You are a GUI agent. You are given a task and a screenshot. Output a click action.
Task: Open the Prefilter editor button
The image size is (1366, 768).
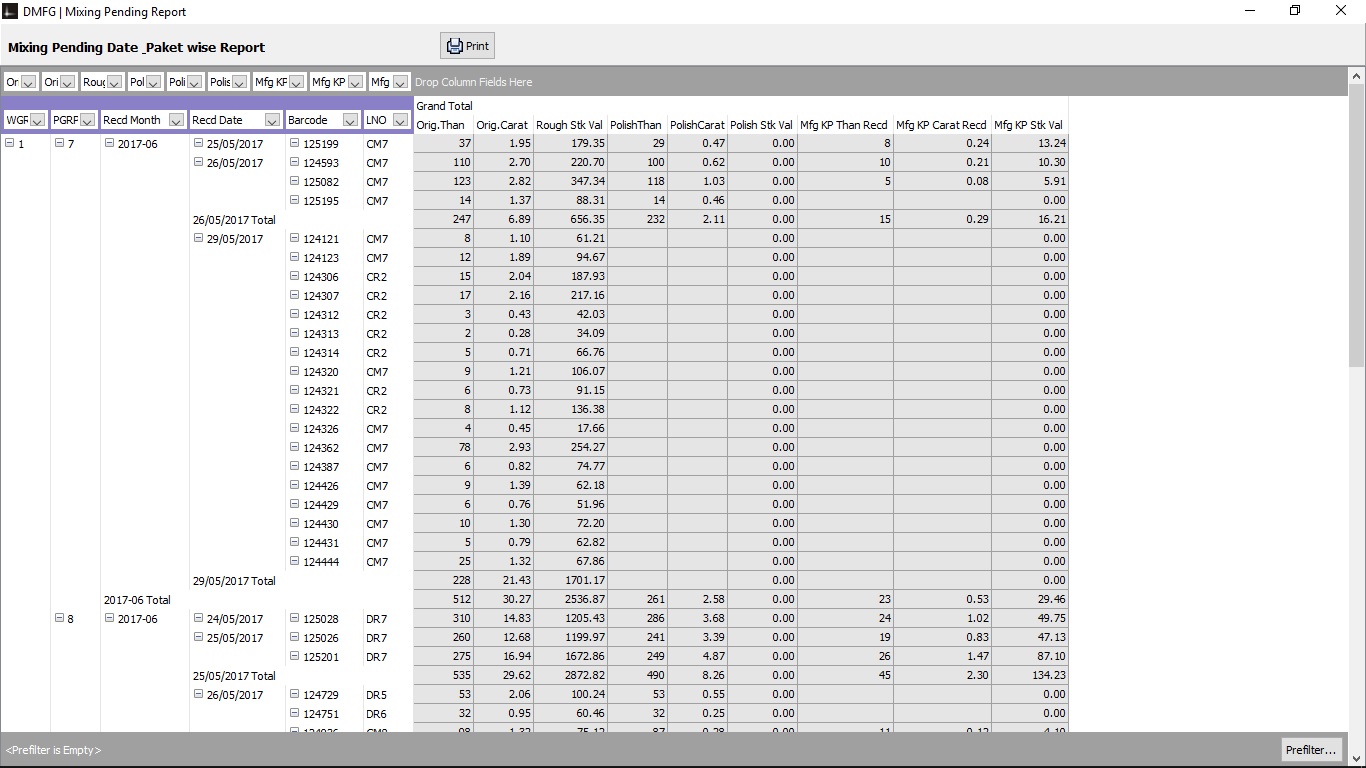pos(1311,750)
